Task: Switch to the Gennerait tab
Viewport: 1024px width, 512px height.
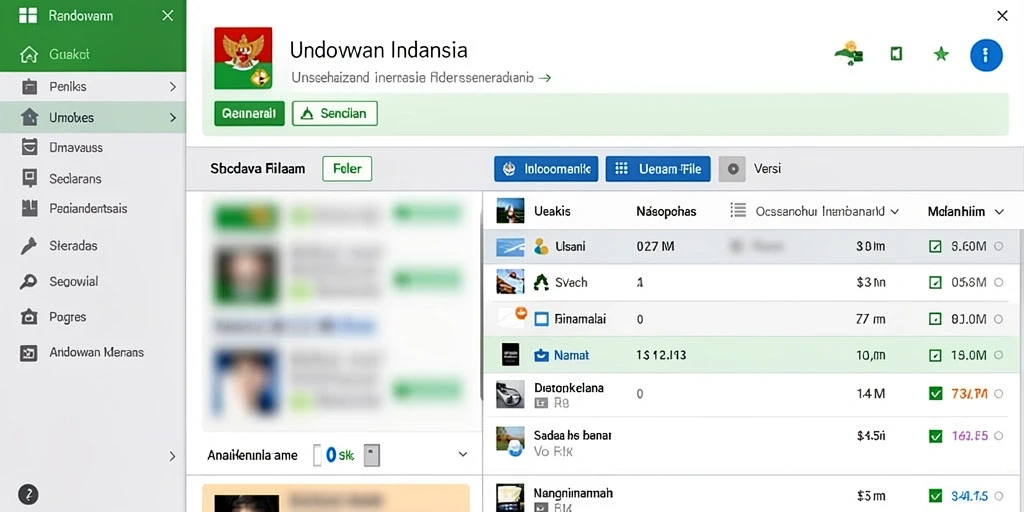Action: click(249, 113)
